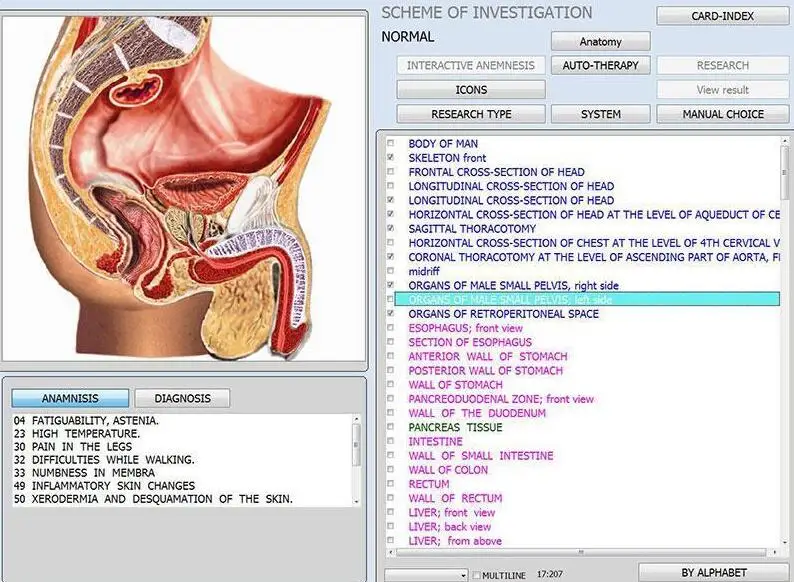This screenshot has height=582, width=794.
Task: Click the male pelvis anatomy image
Action: click(x=184, y=187)
